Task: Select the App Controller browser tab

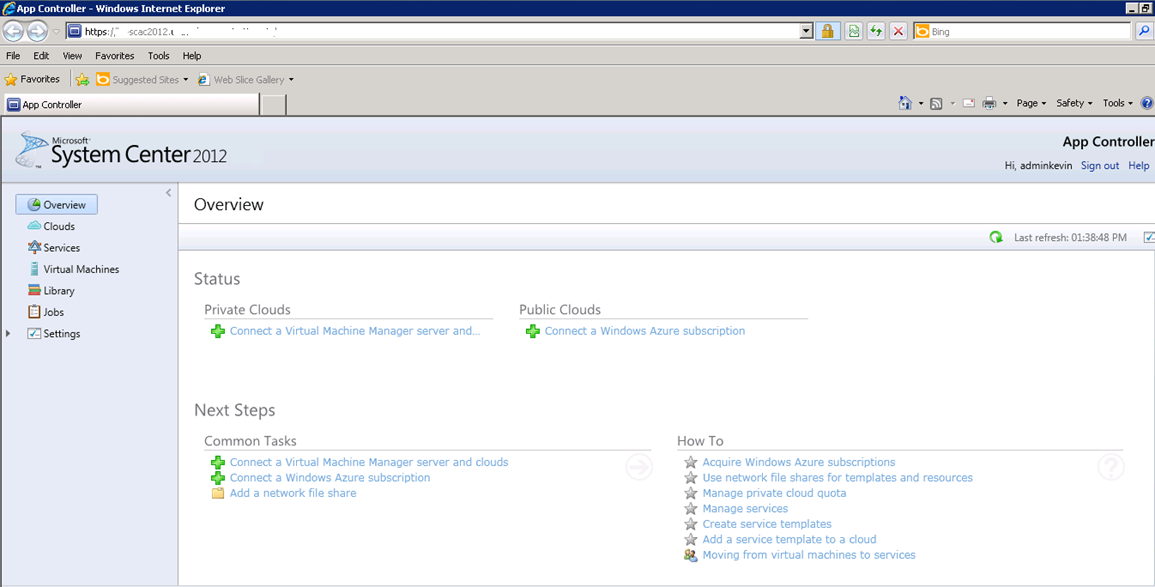Action: (x=132, y=105)
